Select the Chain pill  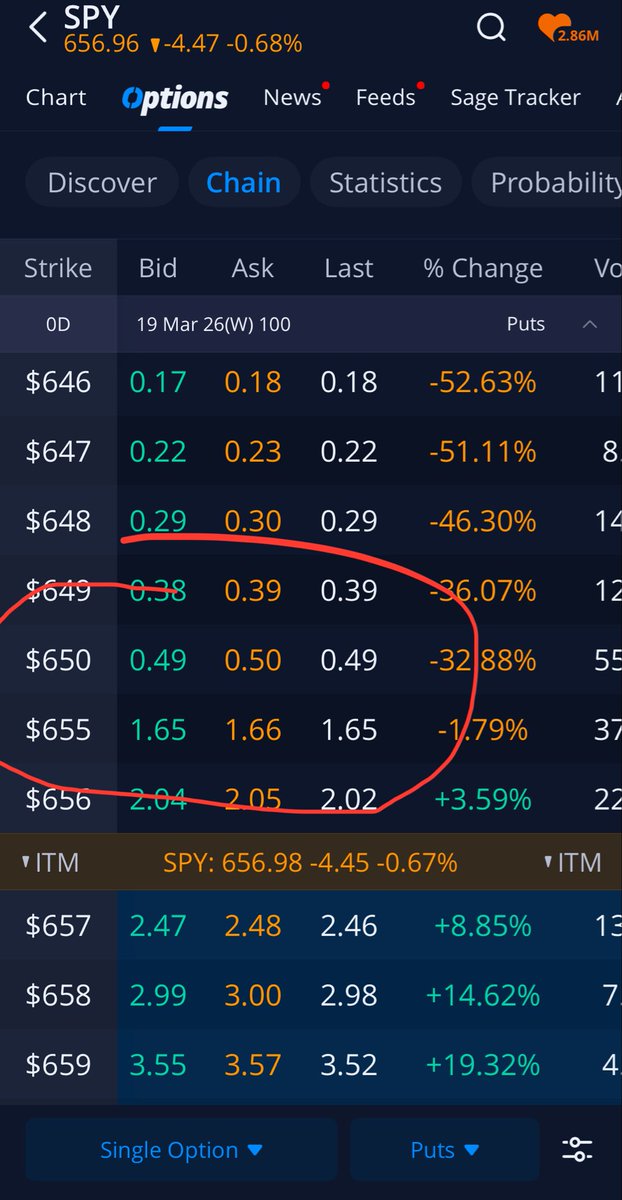click(x=243, y=182)
